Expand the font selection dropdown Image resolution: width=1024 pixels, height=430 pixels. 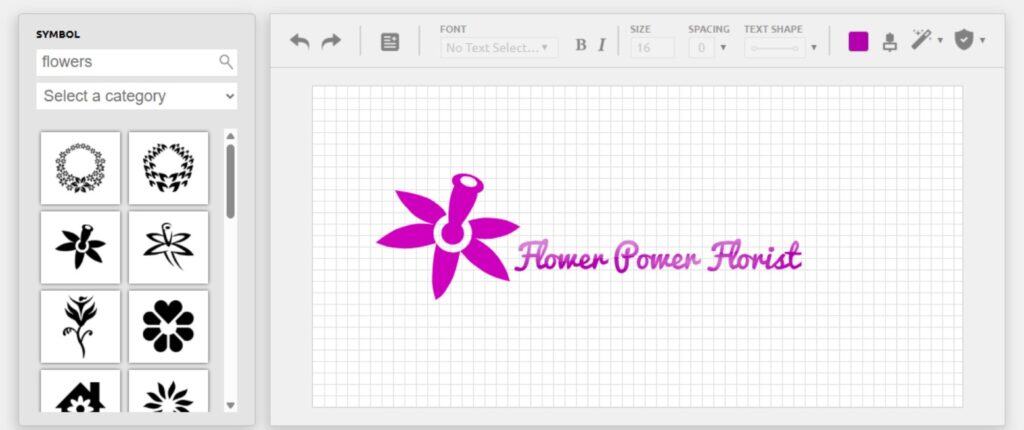point(499,47)
